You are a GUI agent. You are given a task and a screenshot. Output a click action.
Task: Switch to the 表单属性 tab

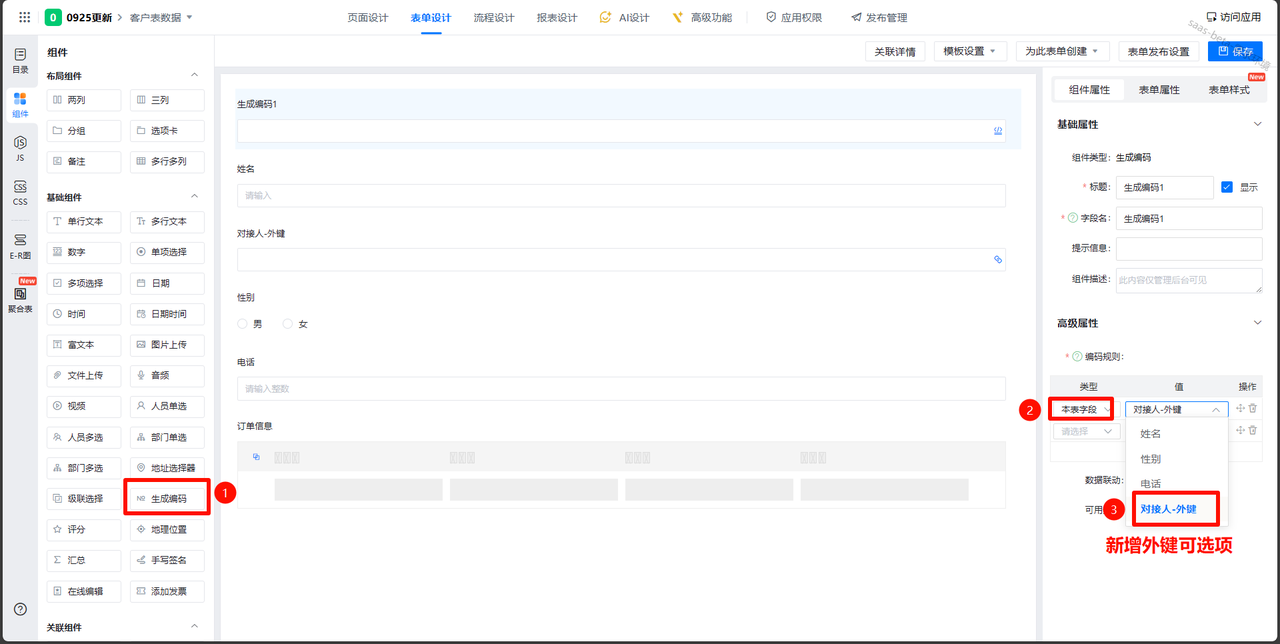pos(1159,90)
